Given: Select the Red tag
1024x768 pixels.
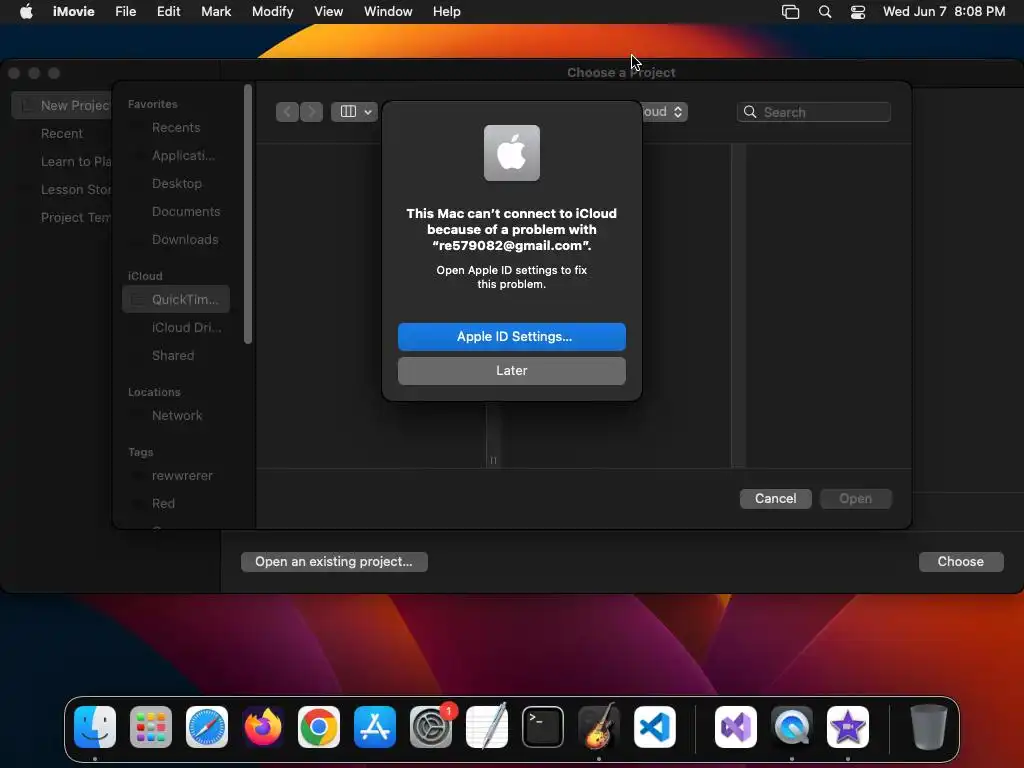Looking at the screenshot, I should click(x=176, y=504).
